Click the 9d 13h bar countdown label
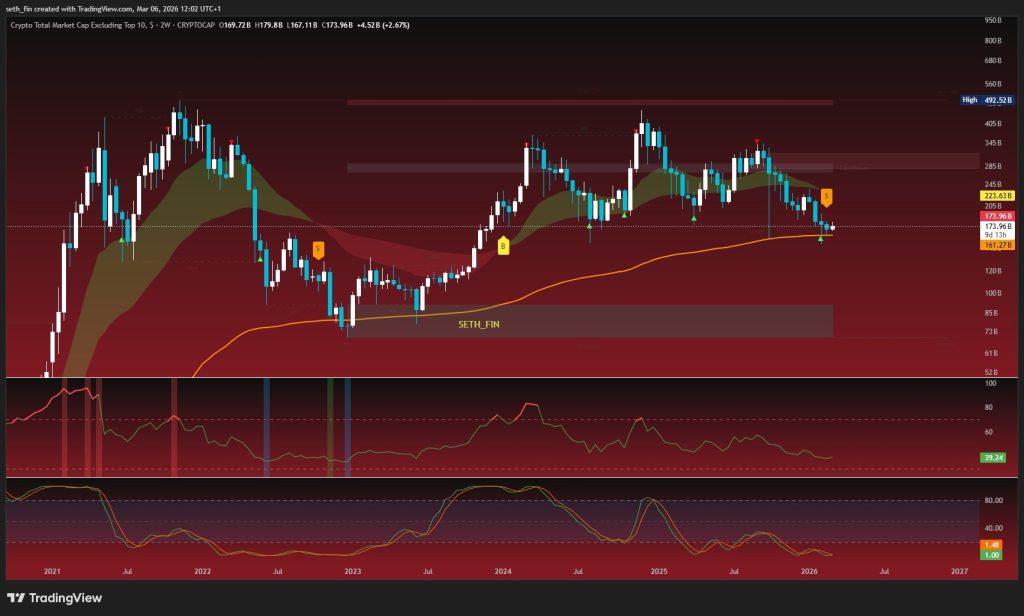 [x=999, y=234]
